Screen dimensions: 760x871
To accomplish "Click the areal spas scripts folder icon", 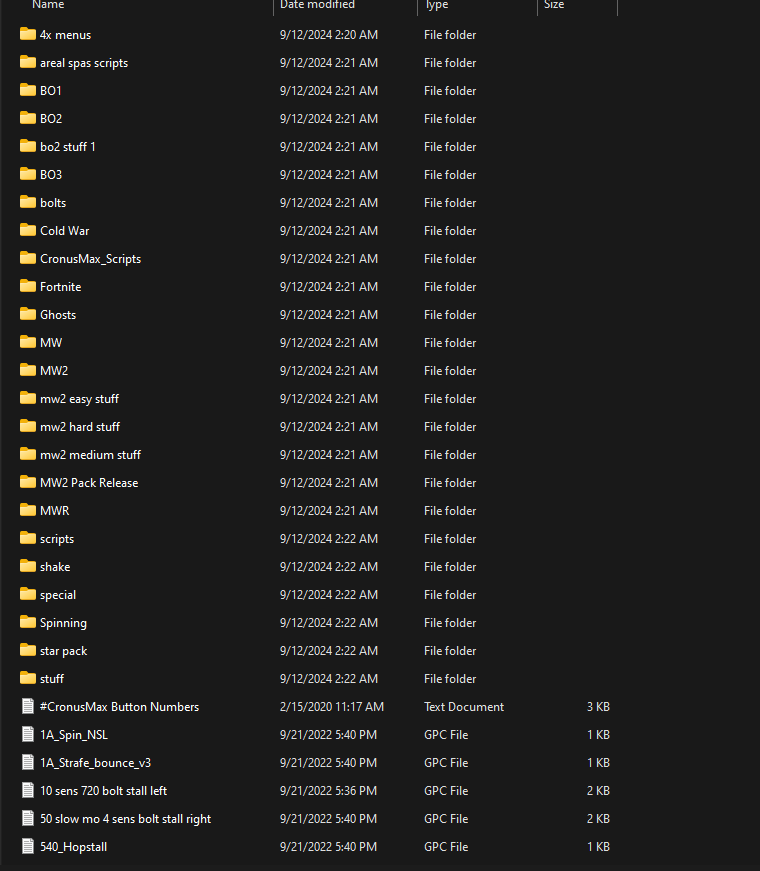I will (28, 62).
